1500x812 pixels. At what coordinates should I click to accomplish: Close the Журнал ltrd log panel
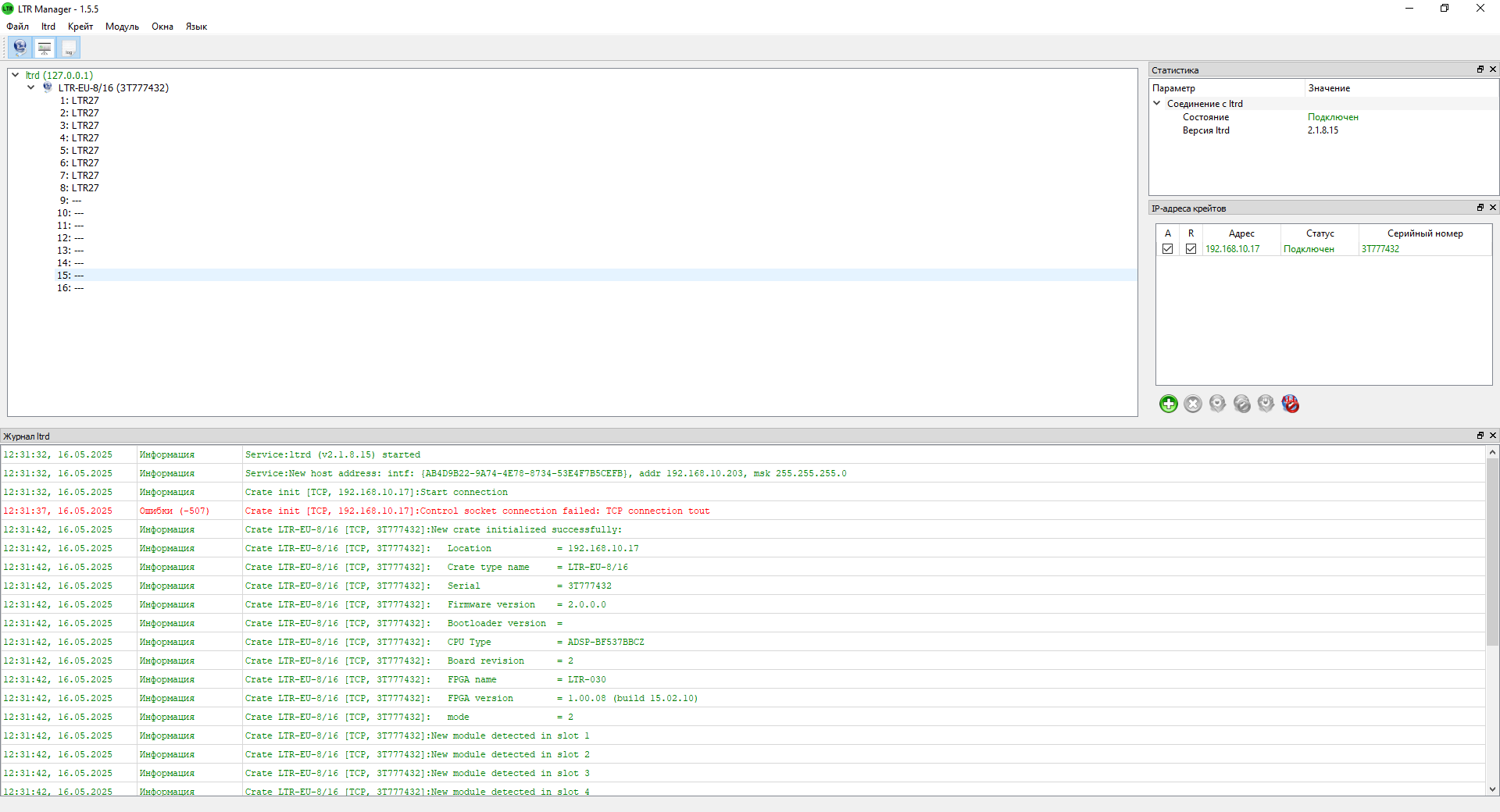point(1493,436)
